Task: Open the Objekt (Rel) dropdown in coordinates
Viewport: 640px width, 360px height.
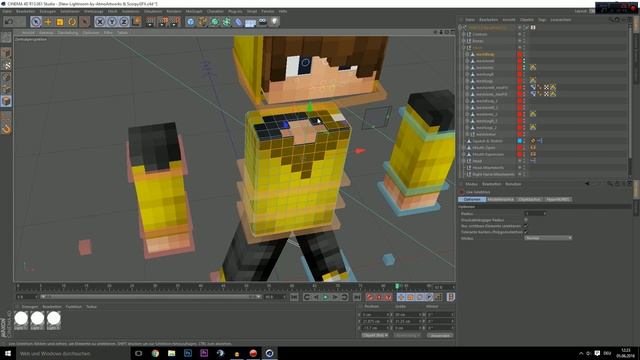Action: point(375,335)
